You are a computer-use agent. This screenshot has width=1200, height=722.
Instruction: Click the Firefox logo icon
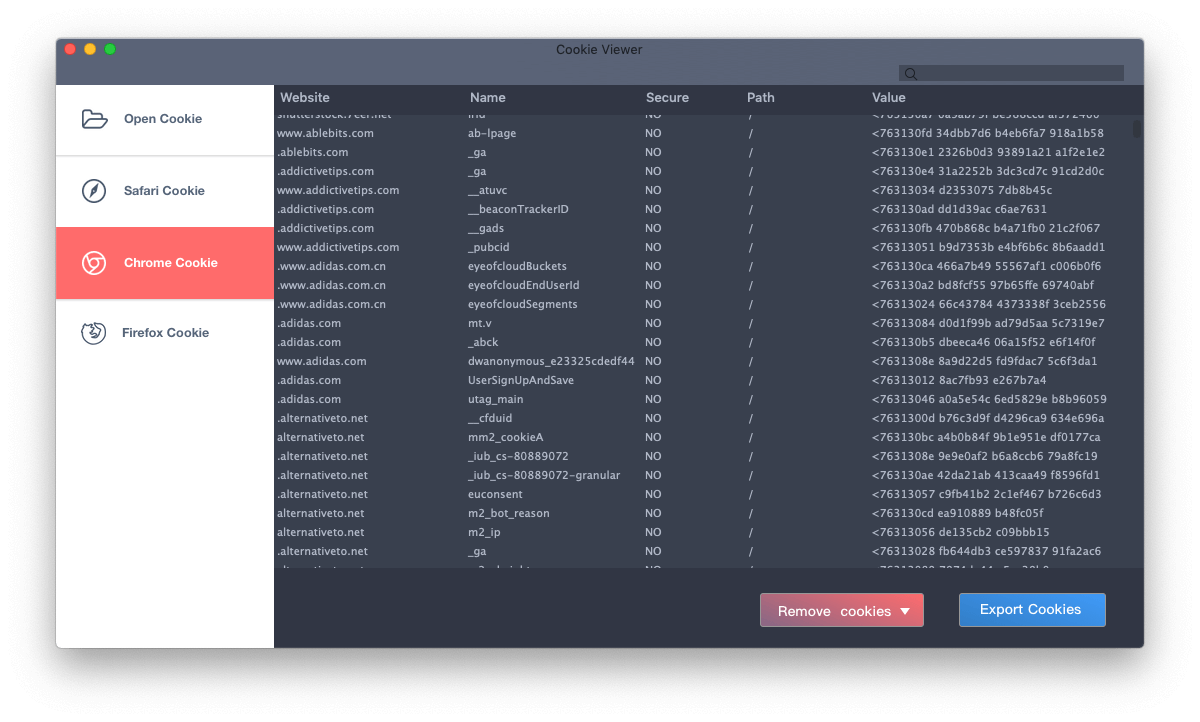point(94,333)
